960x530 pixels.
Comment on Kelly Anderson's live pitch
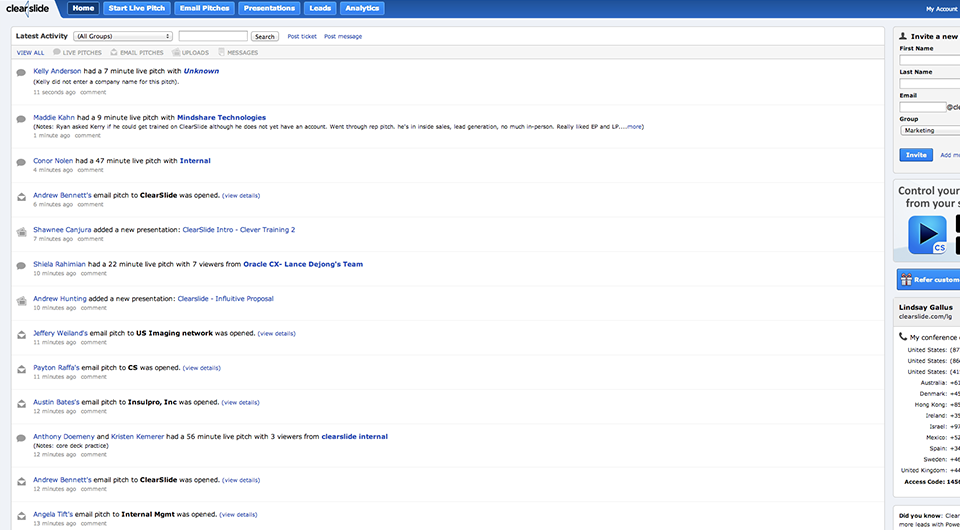pyautogui.click(x=93, y=92)
